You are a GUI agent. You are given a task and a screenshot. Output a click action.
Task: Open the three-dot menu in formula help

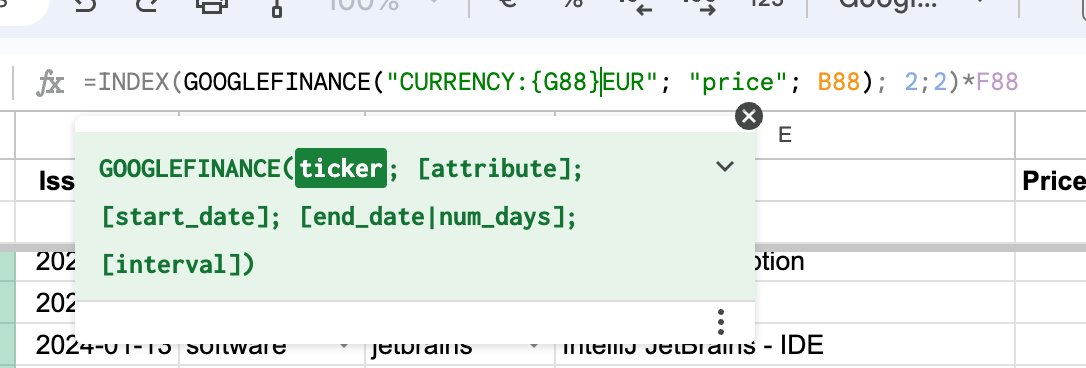click(721, 322)
